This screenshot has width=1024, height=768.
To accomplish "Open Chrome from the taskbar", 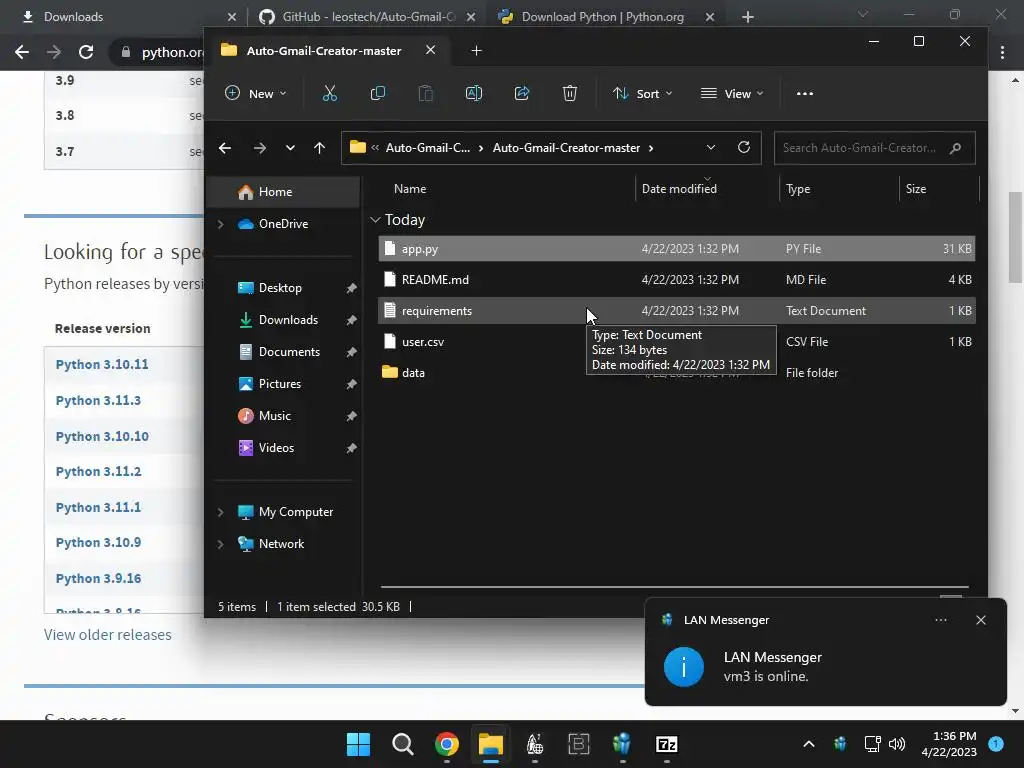I will [447, 744].
